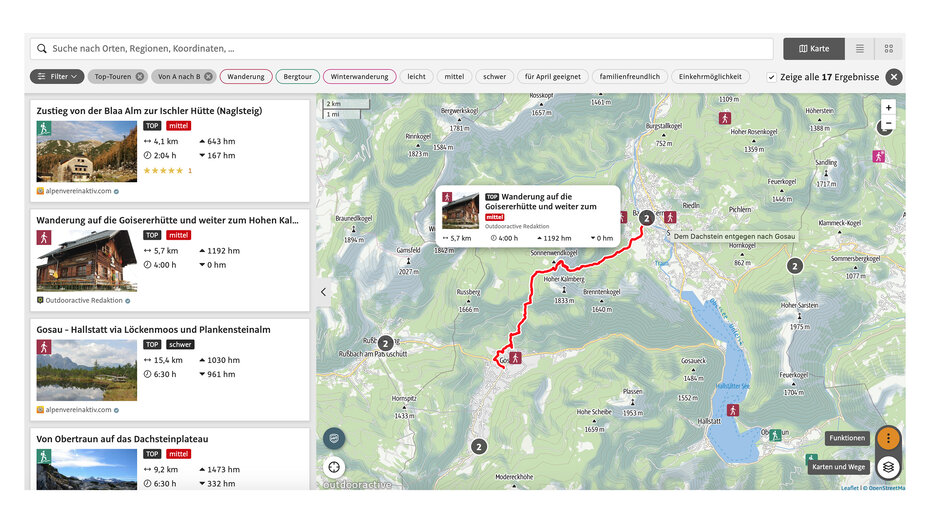This screenshot has height=523, width=930.
Task: Switch to list view icon
Action: tap(860, 49)
